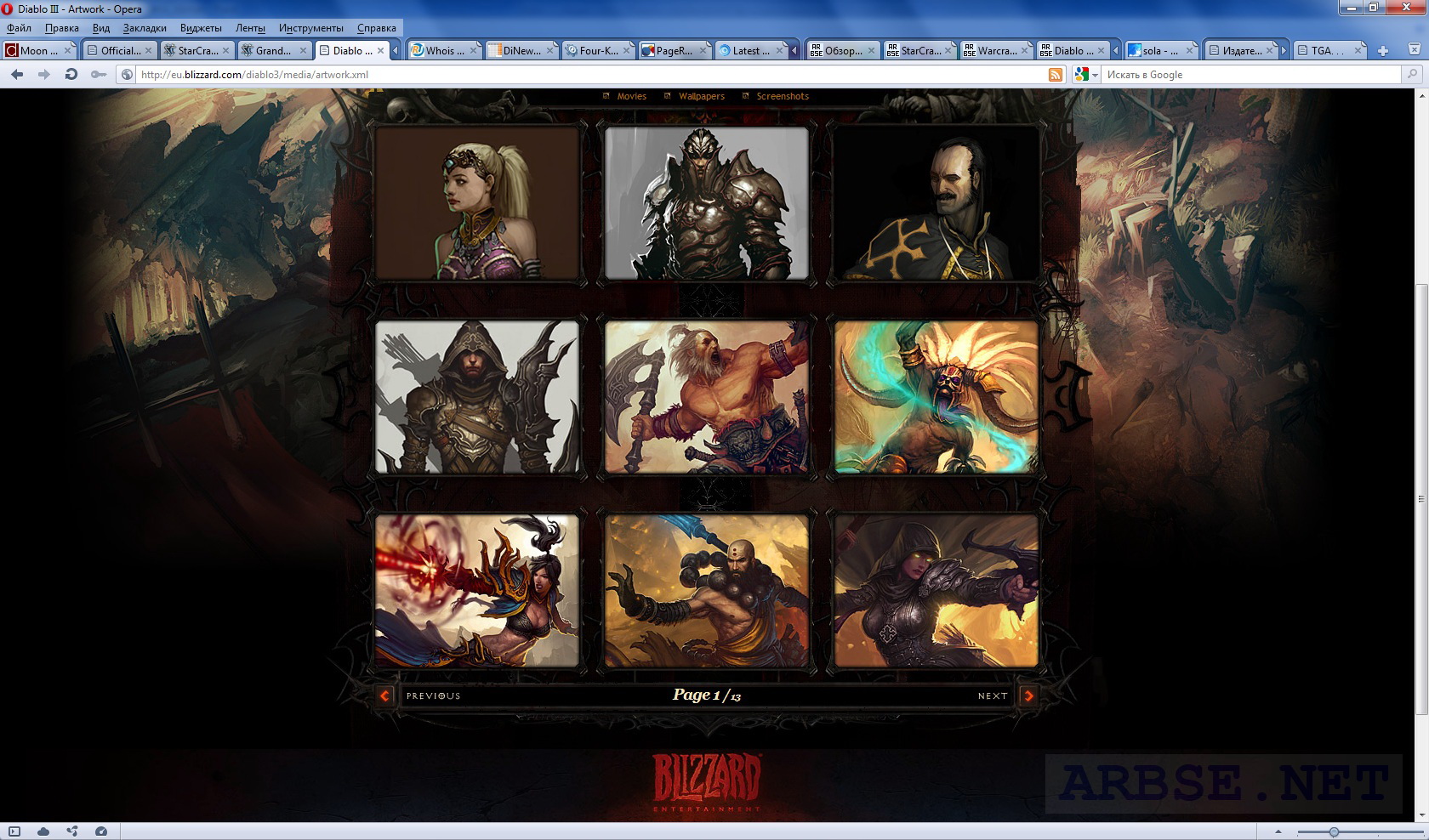
Task: Open the Справка menu
Action: pyautogui.click(x=377, y=28)
